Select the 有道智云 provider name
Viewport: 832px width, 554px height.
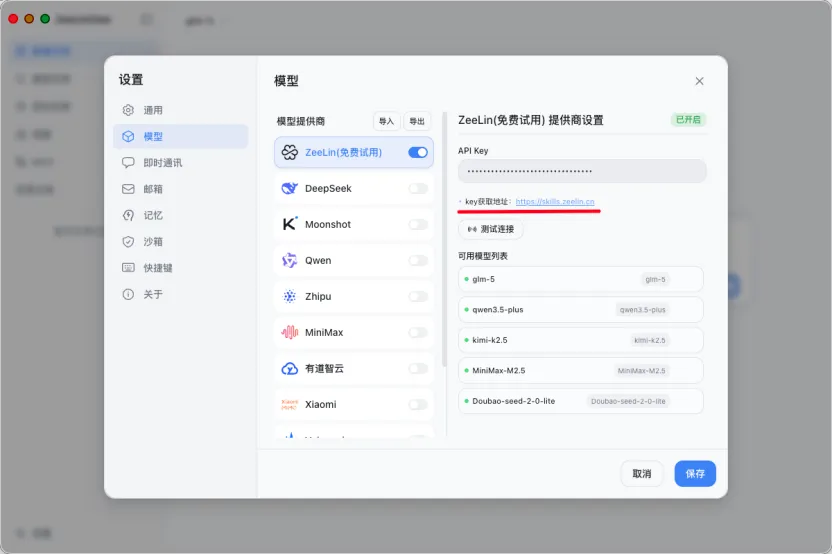click(324, 368)
